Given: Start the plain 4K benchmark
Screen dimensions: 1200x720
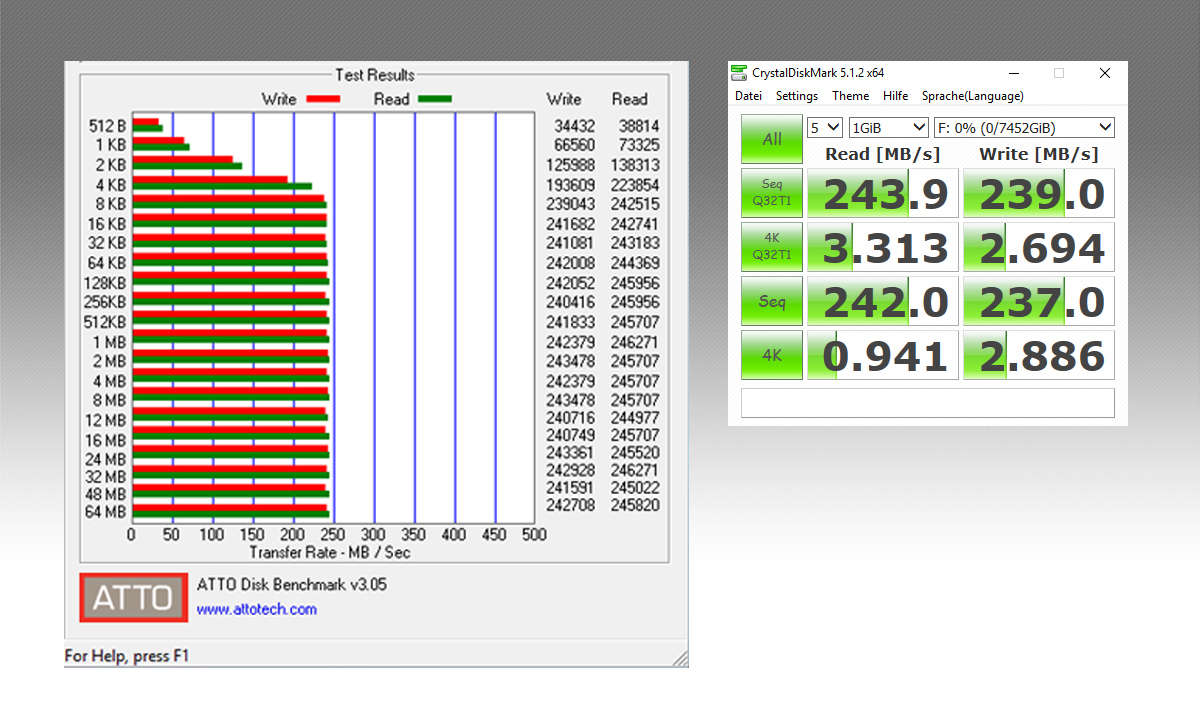Looking at the screenshot, I should tap(772, 355).
